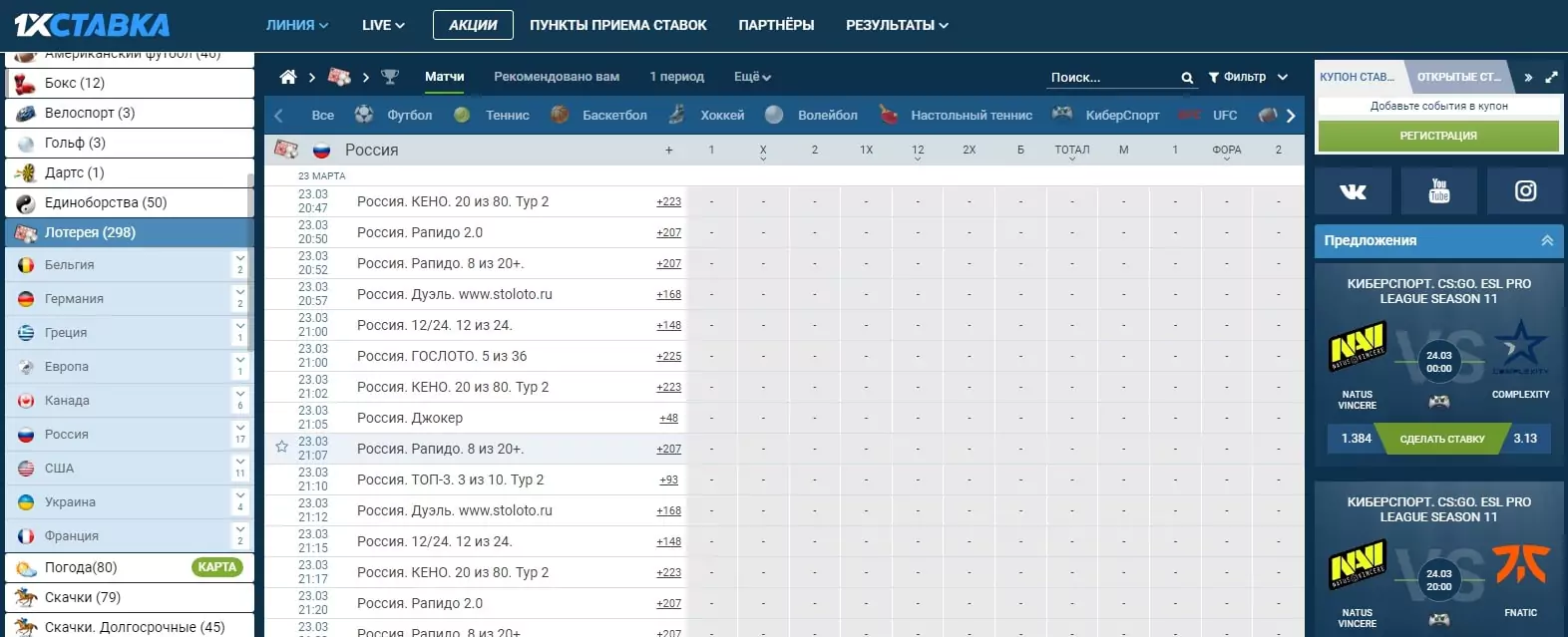
Task: Expand the bet slip to fullscreen
Action: click(1551, 77)
